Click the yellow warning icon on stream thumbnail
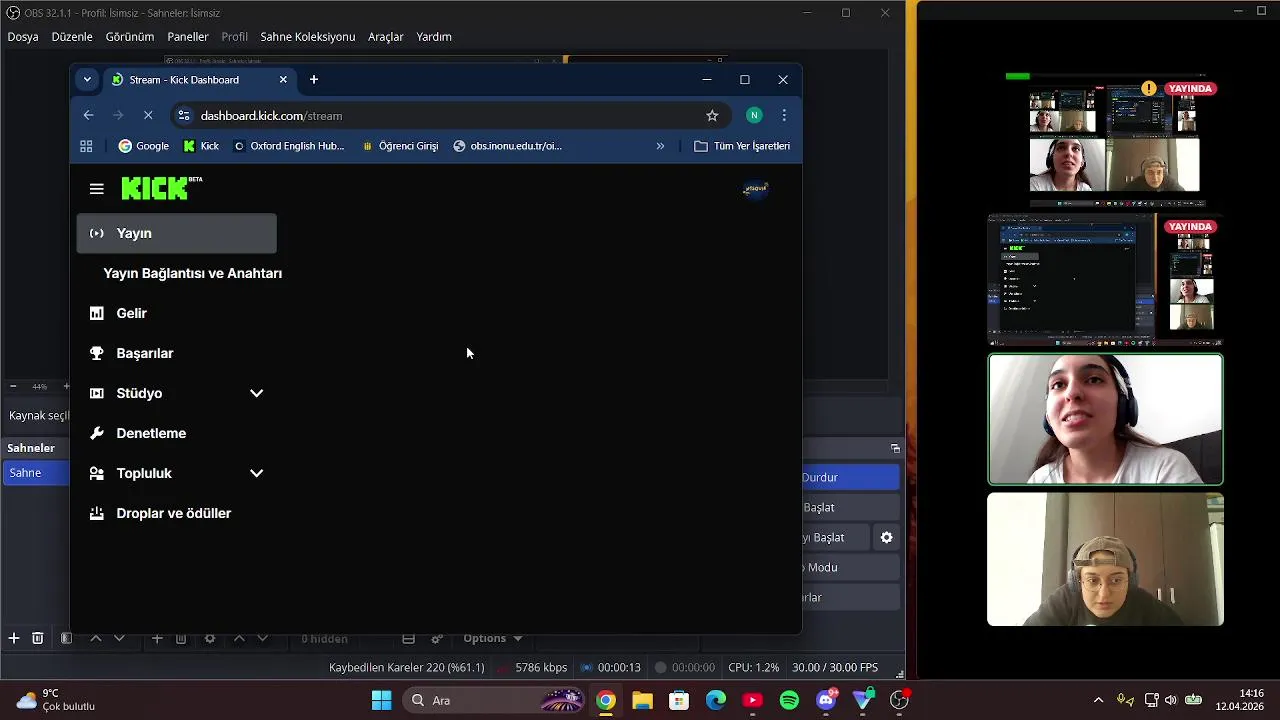1280x720 pixels. pyautogui.click(x=1149, y=88)
